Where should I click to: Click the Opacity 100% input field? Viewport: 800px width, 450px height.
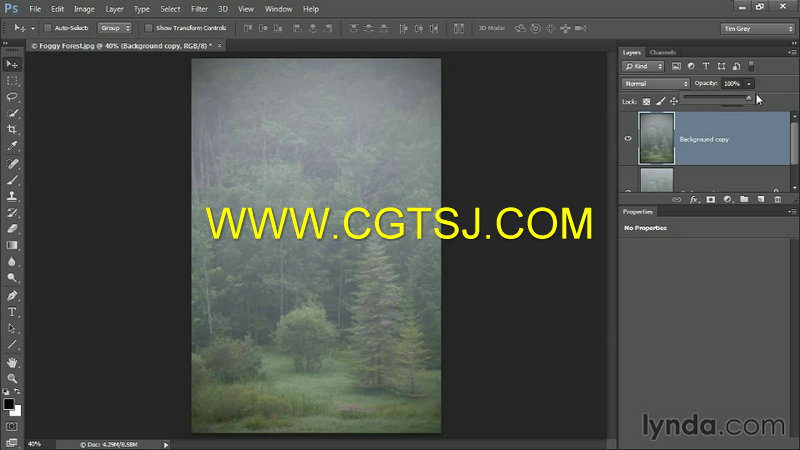[x=733, y=84]
